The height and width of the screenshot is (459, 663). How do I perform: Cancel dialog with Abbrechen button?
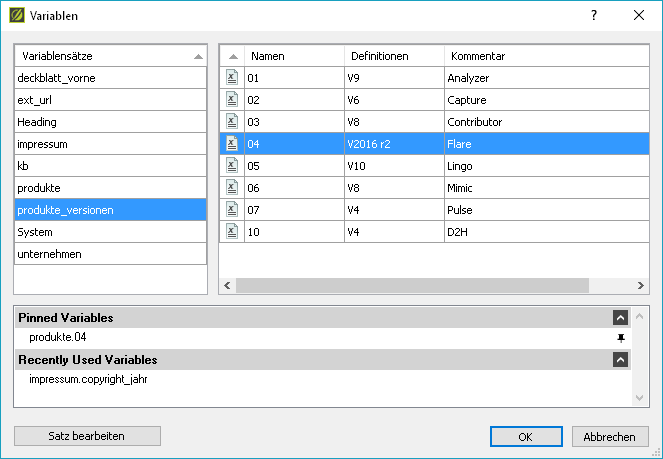(x=610, y=437)
